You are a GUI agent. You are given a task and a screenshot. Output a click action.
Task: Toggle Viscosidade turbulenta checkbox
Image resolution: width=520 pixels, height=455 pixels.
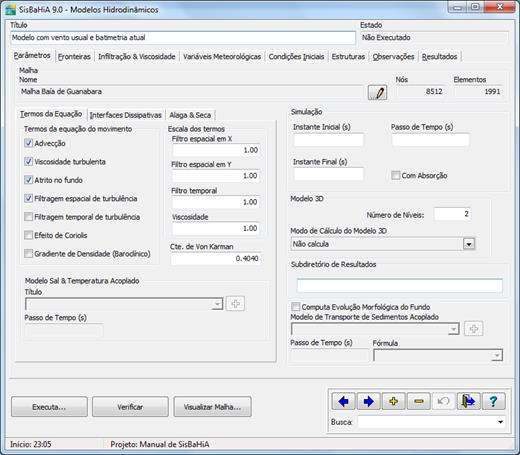pyautogui.click(x=29, y=162)
